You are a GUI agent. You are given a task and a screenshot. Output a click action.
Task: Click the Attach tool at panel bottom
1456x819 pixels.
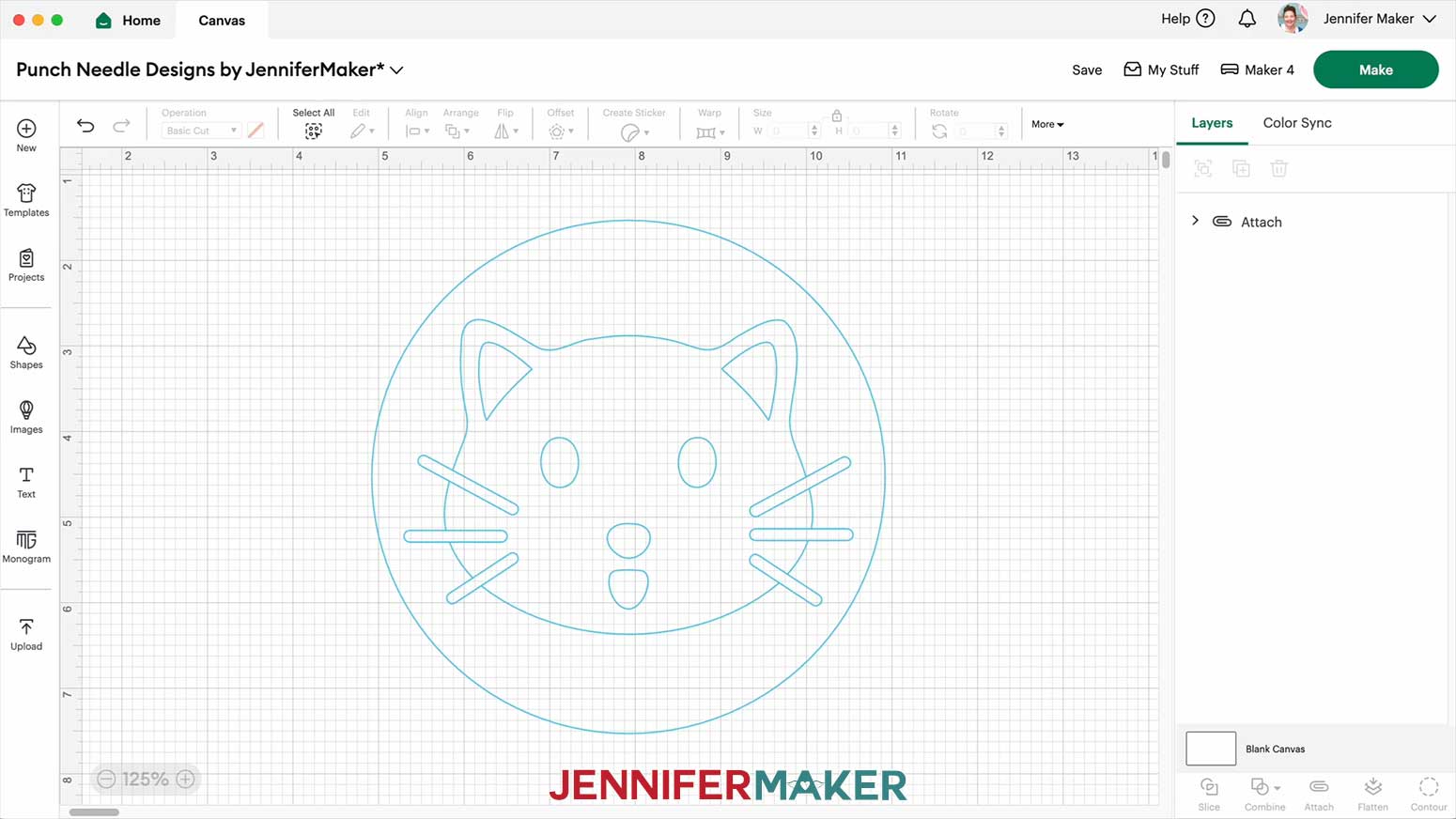[1319, 794]
